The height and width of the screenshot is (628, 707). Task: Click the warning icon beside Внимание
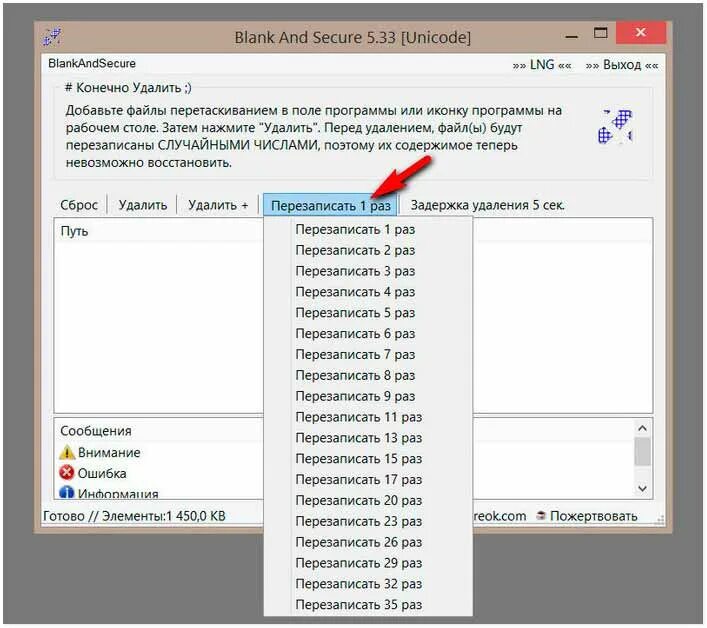coord(67,452)
